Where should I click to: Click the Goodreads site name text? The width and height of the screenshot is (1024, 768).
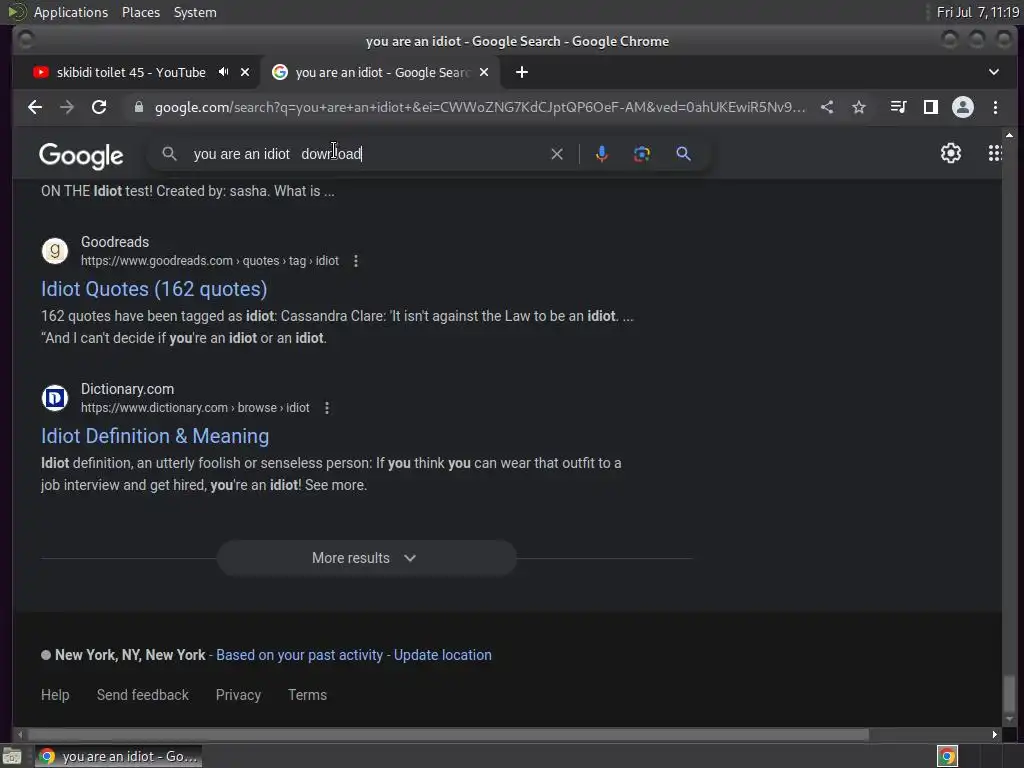(x=115, y=242)
